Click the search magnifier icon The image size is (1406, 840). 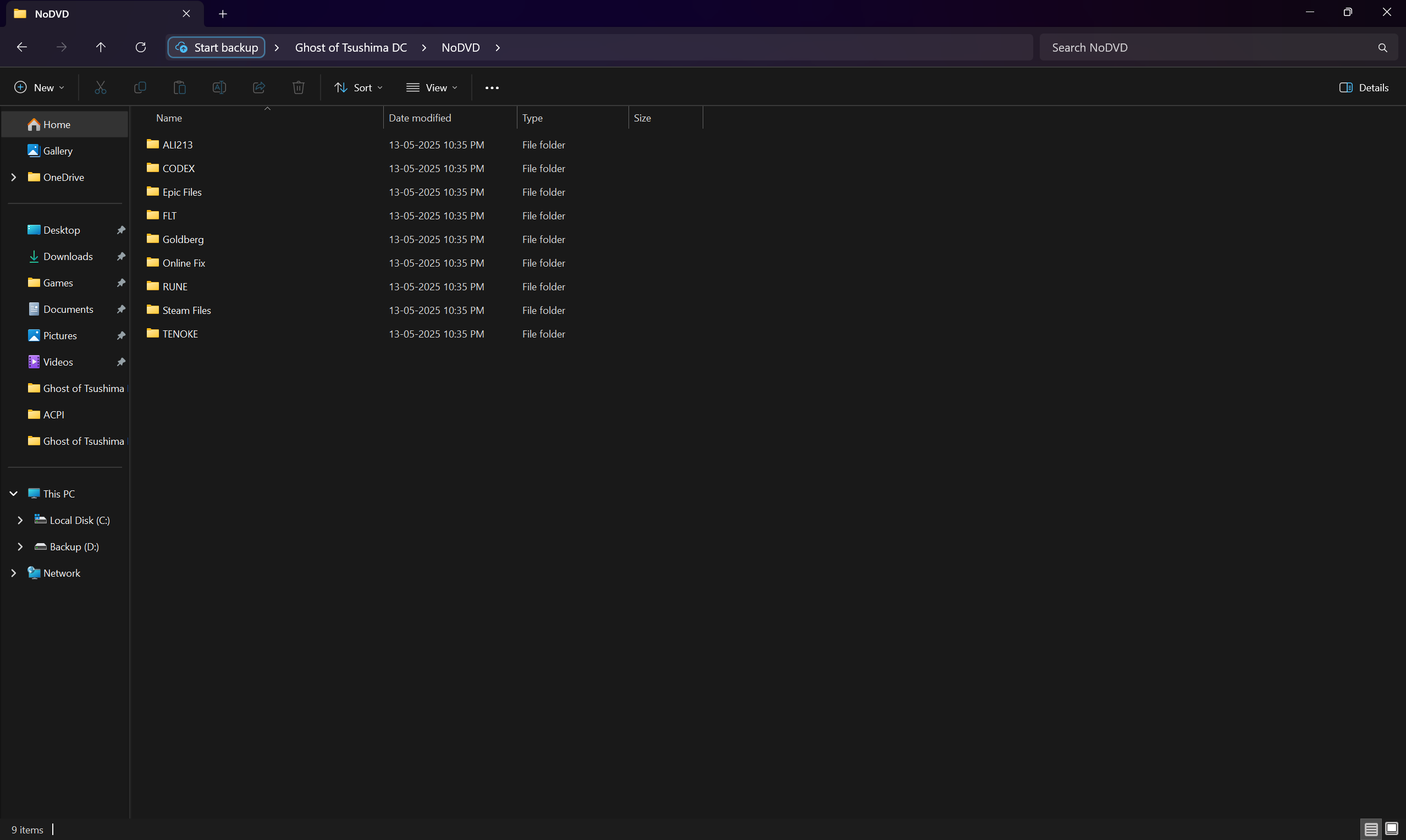[x=1382, y=48]
